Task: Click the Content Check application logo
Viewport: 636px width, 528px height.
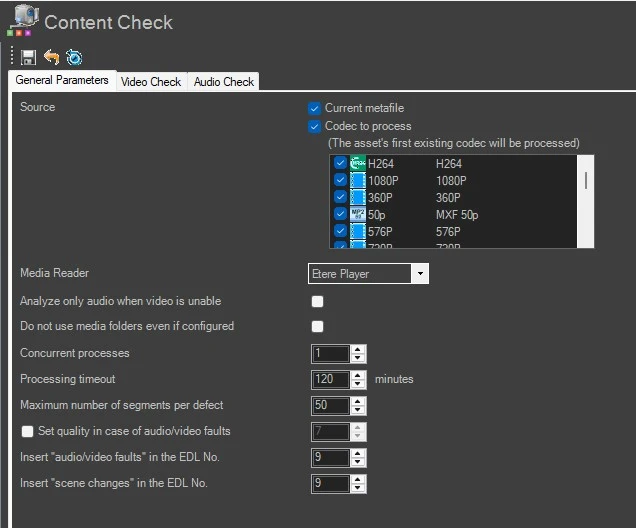Action: pos(23,22)
